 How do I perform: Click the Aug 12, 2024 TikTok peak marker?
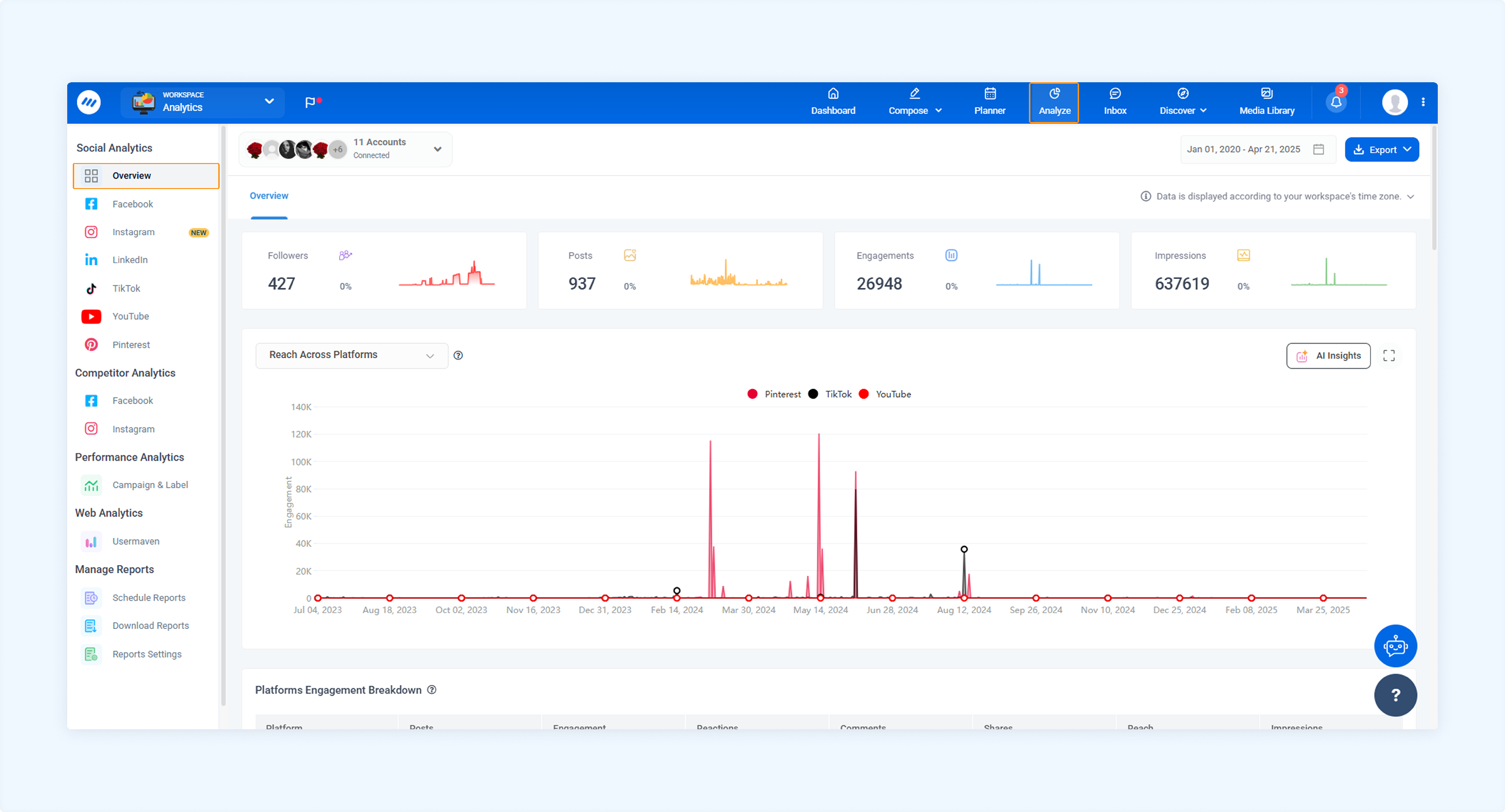964,549
